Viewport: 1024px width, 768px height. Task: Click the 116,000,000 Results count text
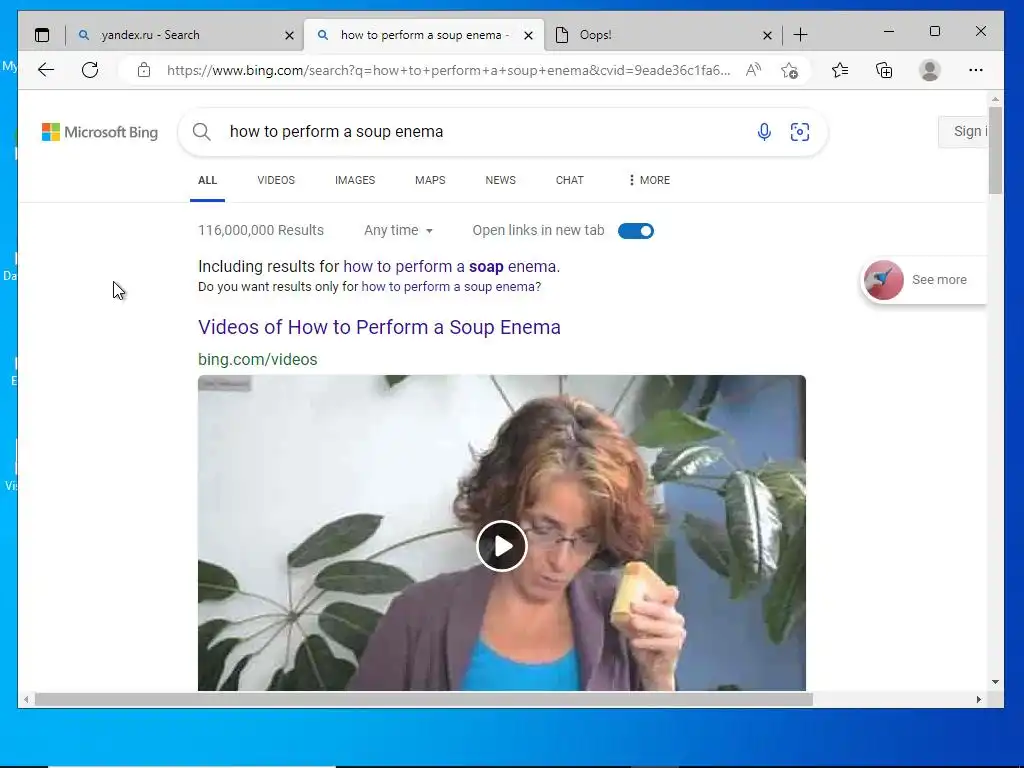tap(261, 231)
